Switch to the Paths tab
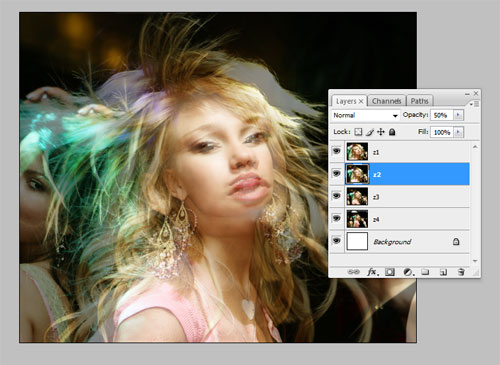This screenshot has height=365, width=500. click(419, 101)
